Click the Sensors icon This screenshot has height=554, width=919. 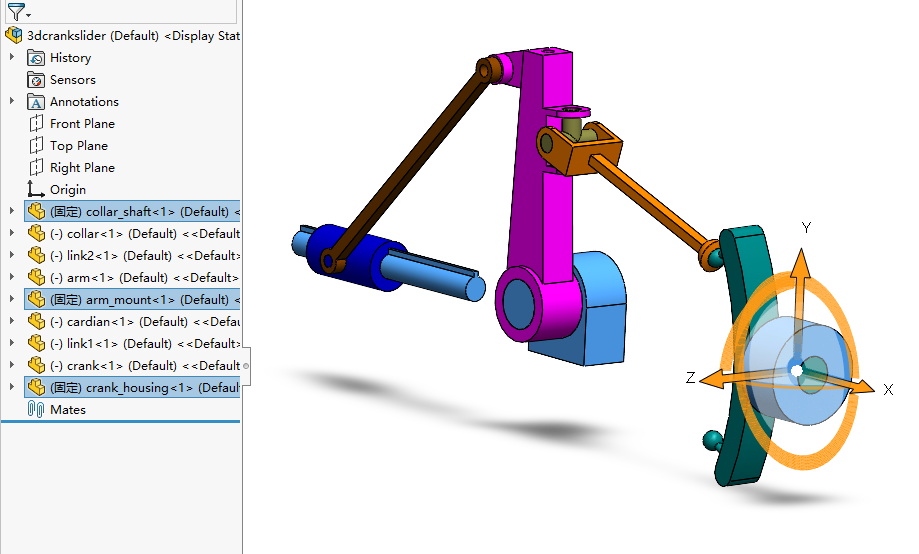(36, 80)
